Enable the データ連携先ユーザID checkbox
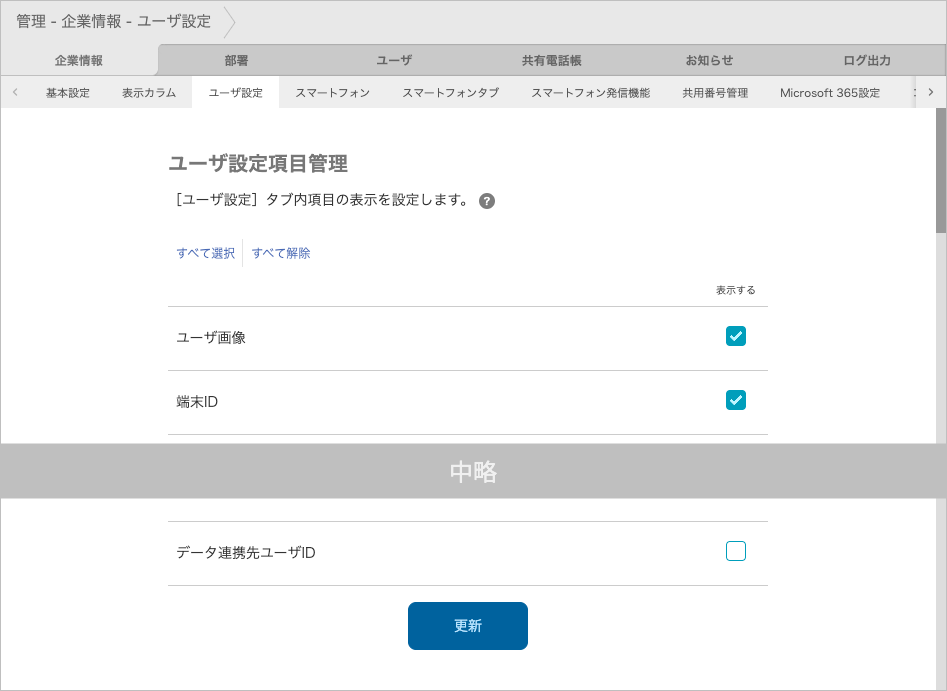Viewport: 947px width, 691px height. 736,551
